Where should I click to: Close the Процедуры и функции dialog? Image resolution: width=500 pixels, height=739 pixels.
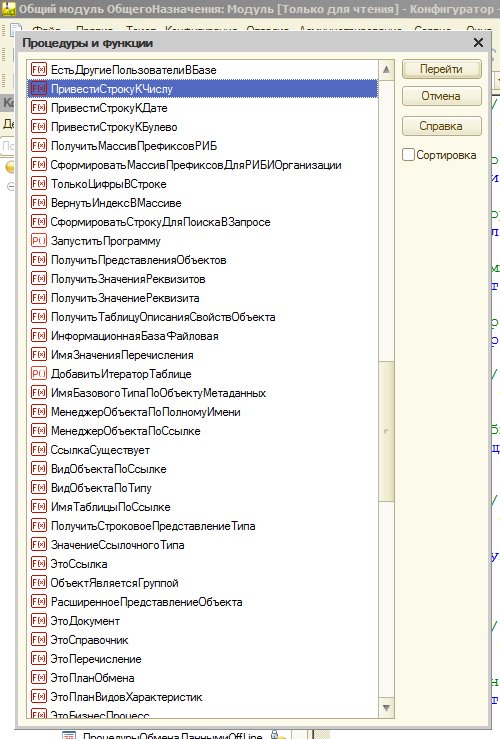(x=478, y=43)
